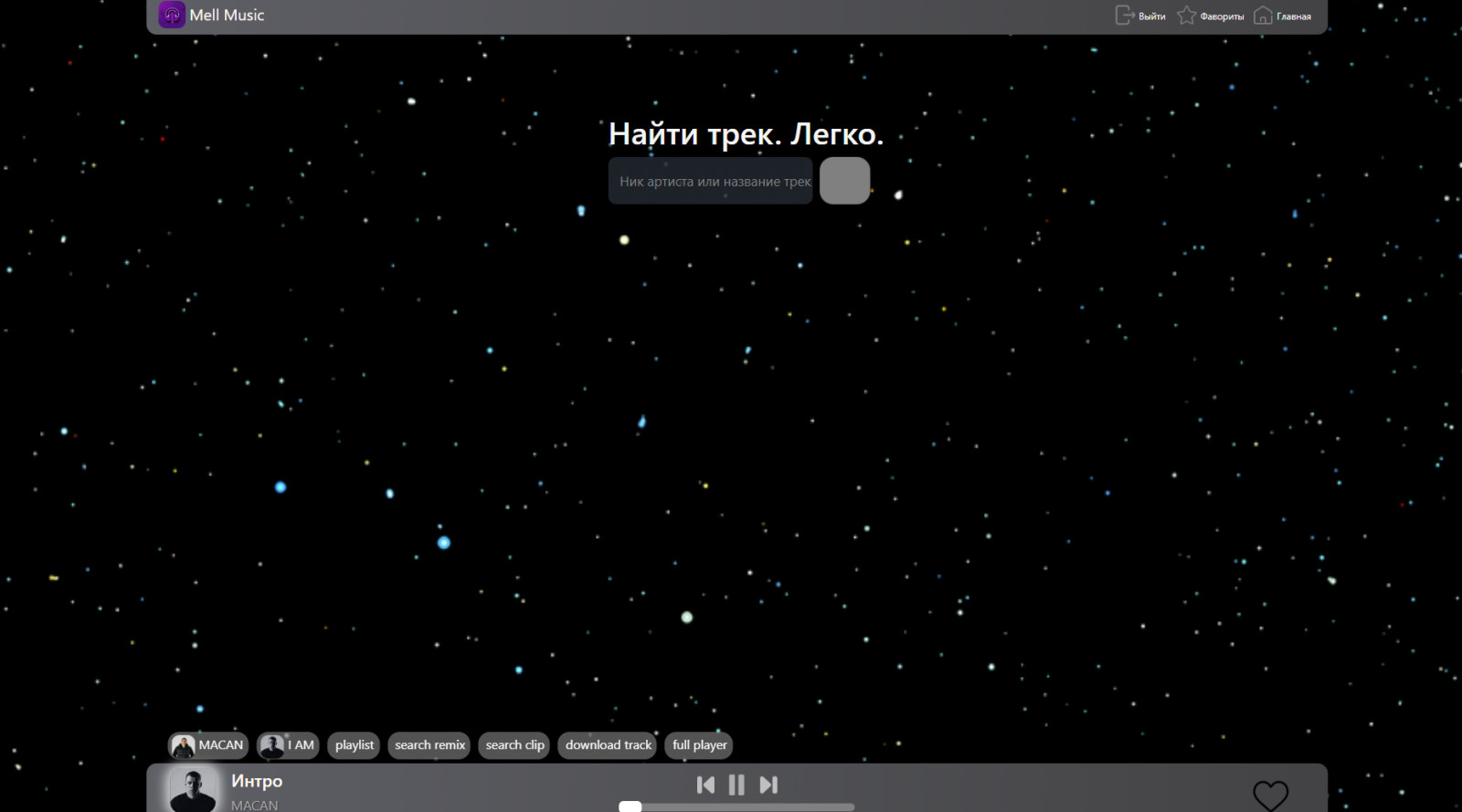
Task: Open the playlist chip
Action: click(x=354, y=745)
